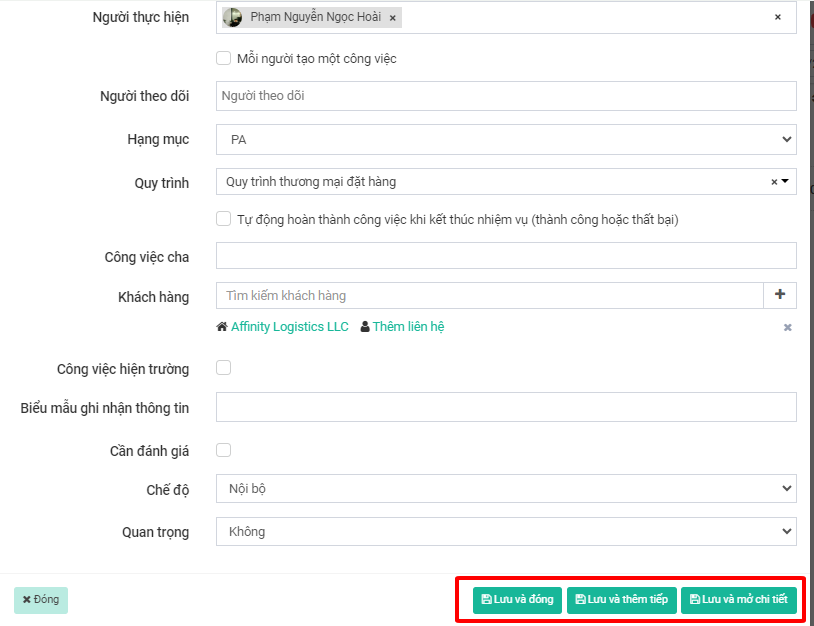Screen dimensions: 814x626
Task: Open the Quan trọng dropdown
Action: [506, 531]
